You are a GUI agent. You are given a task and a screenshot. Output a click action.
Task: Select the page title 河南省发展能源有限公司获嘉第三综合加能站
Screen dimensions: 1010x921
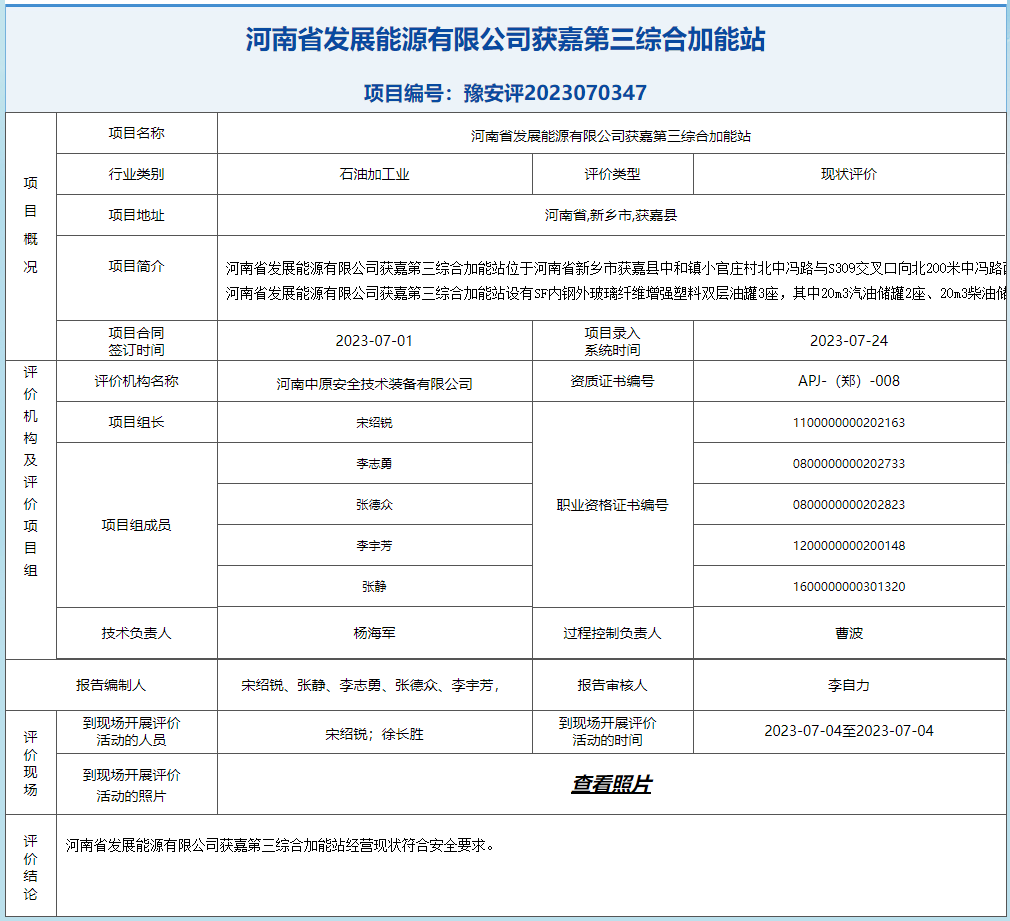[506, 39]
